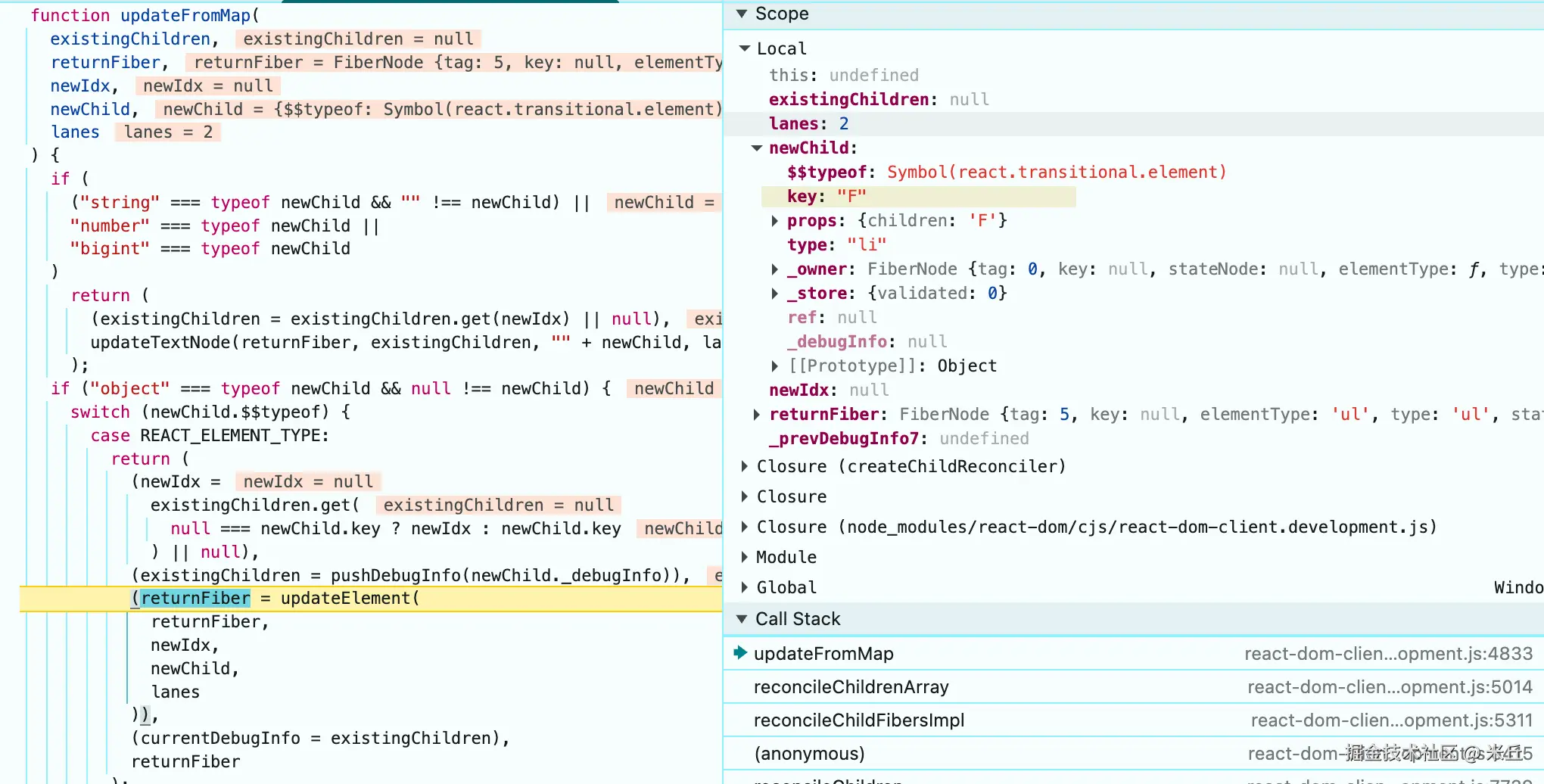Select reconcileChildFibersImpl call stack frame
Image resolution: width=1544 pixels, height=784 pixels.
(1134, 720)
